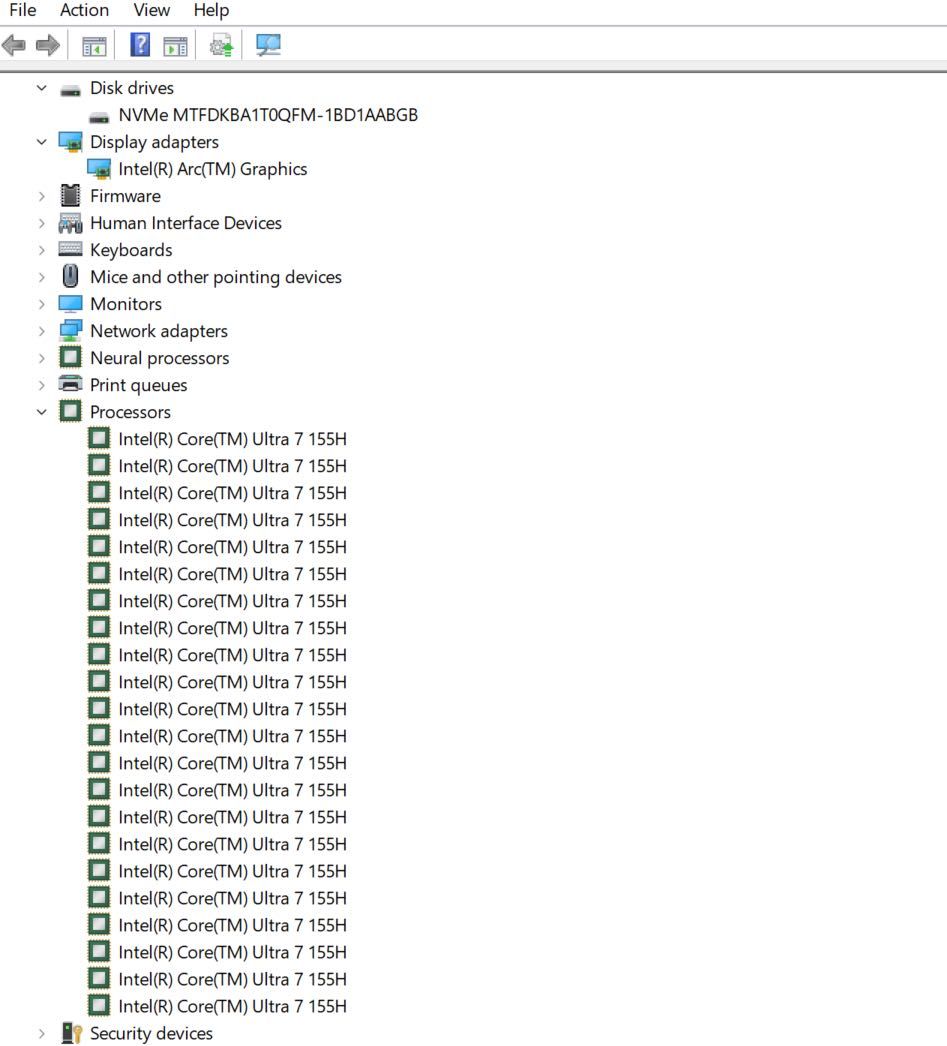The height and width of the screenshot is (1046, 947).
Task: Expand the Print queues category
Action: point(42,385)
